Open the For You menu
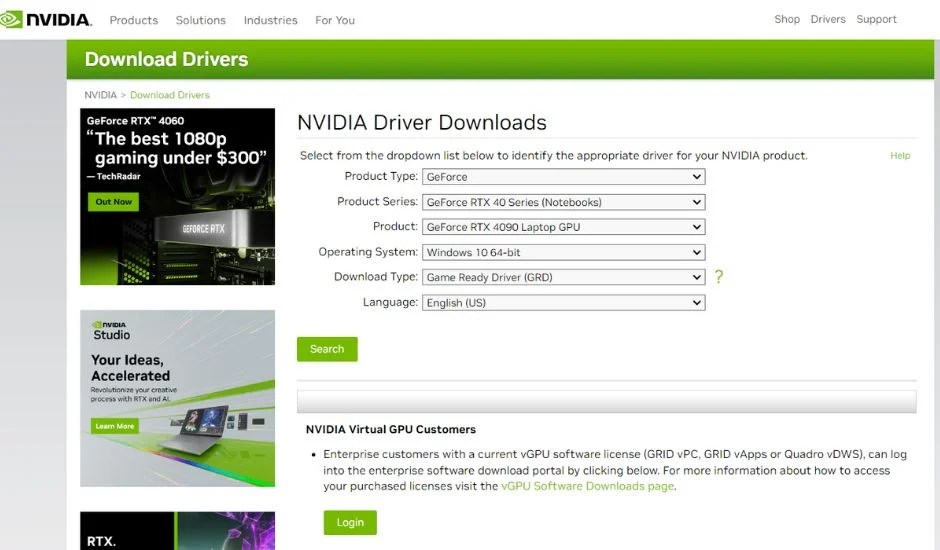The width and height of the screenshot is (940, 550). 335,20
